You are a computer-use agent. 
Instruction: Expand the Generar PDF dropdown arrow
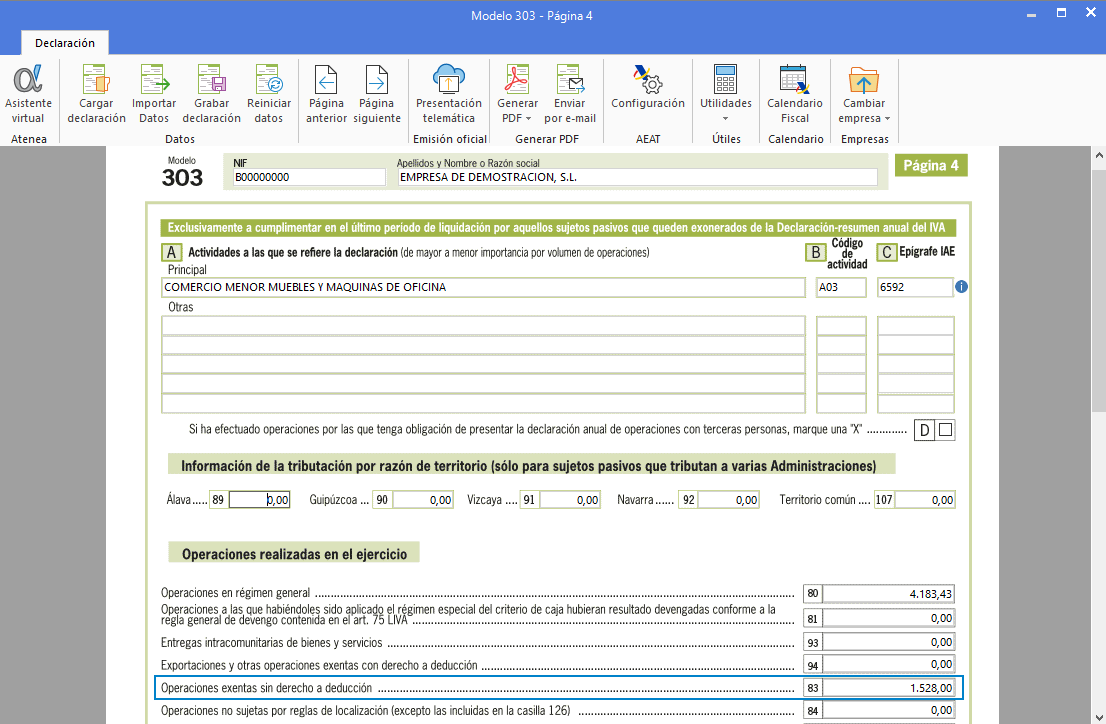(528, 119)
